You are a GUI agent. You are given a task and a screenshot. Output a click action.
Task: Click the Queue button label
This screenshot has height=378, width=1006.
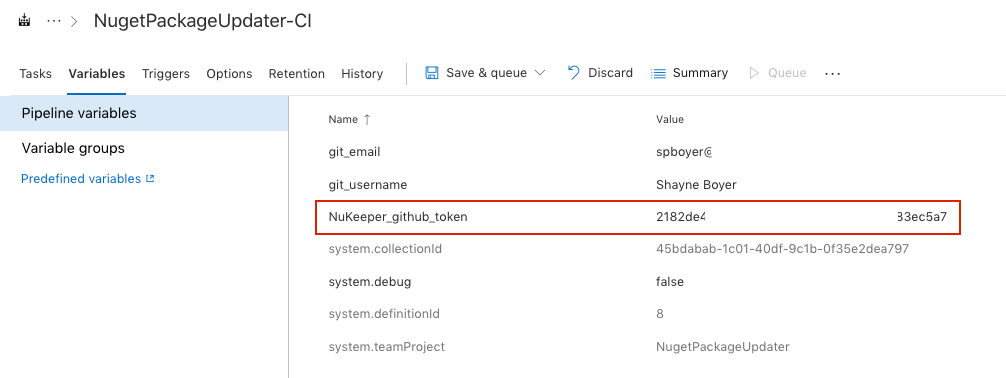787,73
